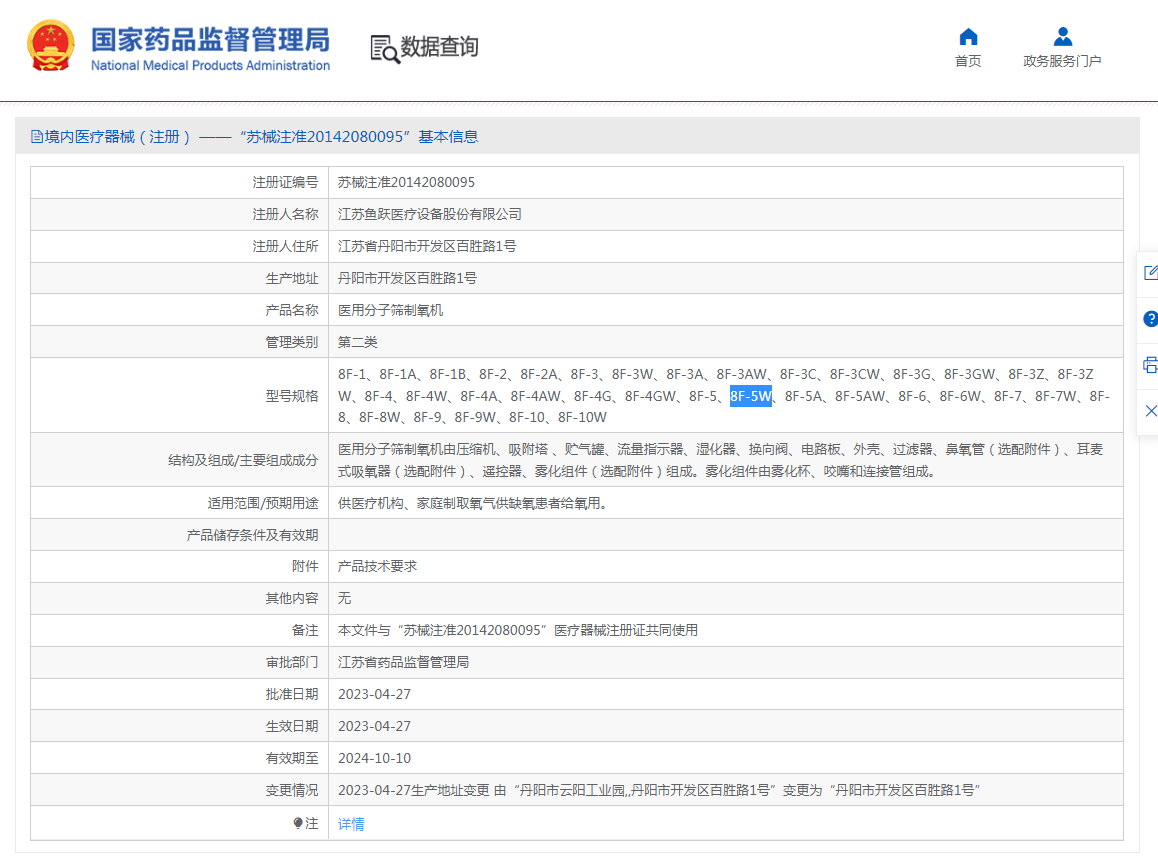The image size is (1158, 866).
Task: Click the 有效期至 row label
Action: pos(292,758)
